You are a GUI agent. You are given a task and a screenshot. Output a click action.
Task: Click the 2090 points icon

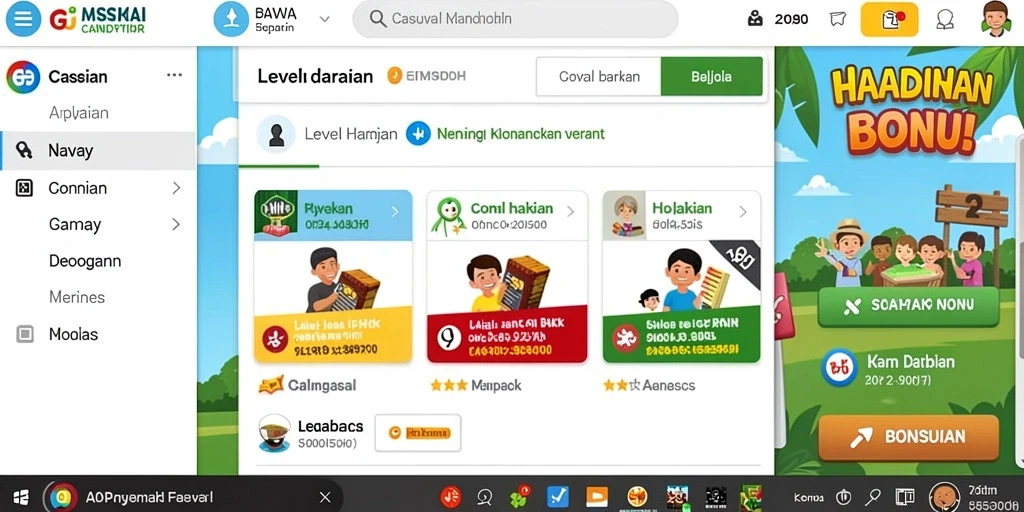pos(755,19)
